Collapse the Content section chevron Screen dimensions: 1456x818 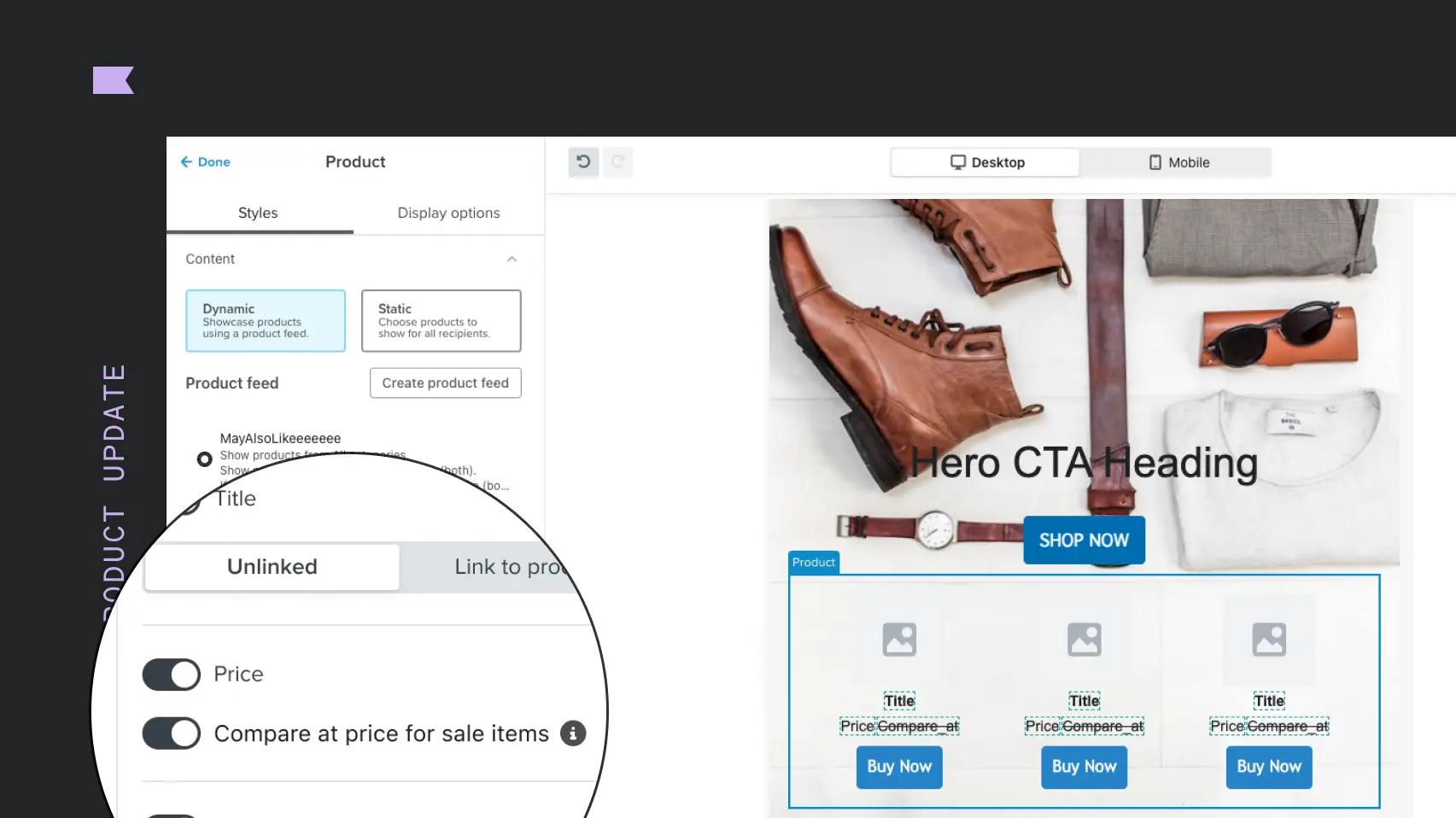[512, 259]
